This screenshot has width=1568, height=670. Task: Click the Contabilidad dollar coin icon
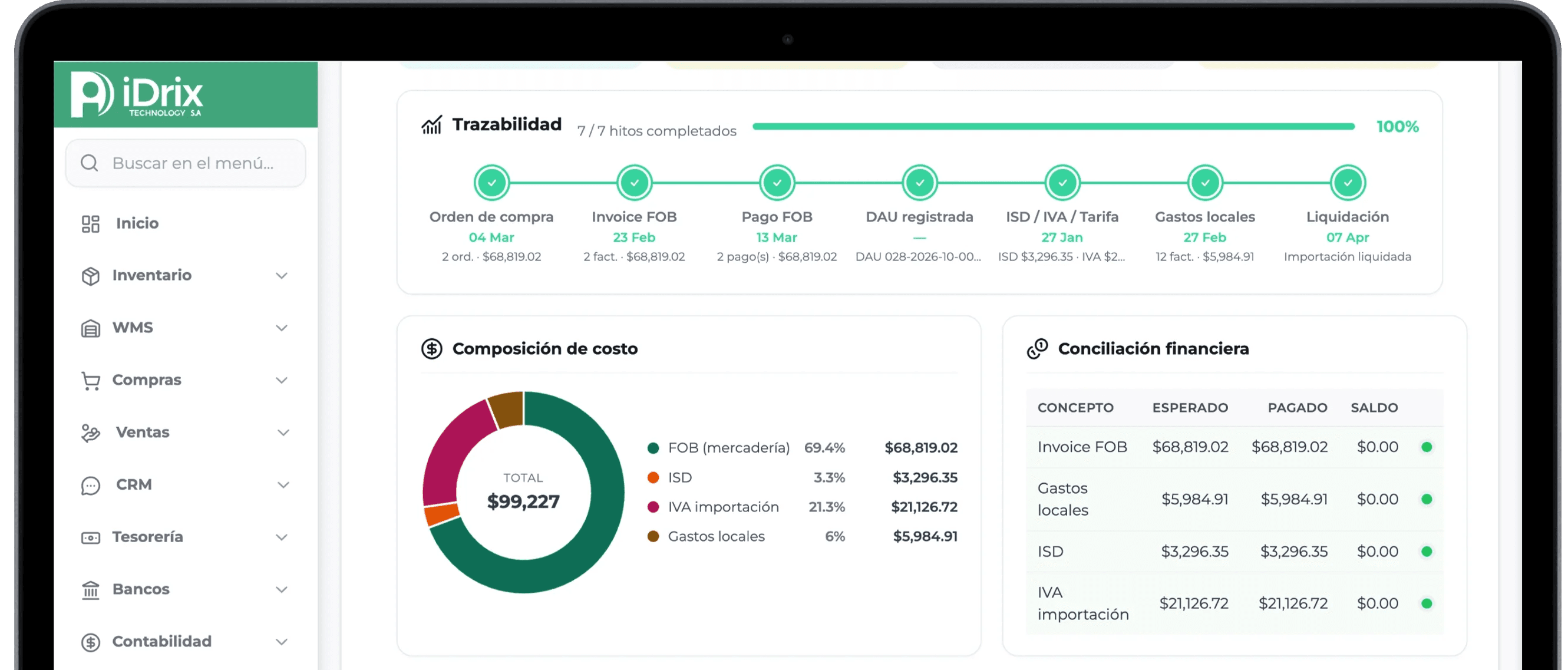click(91, 643)
